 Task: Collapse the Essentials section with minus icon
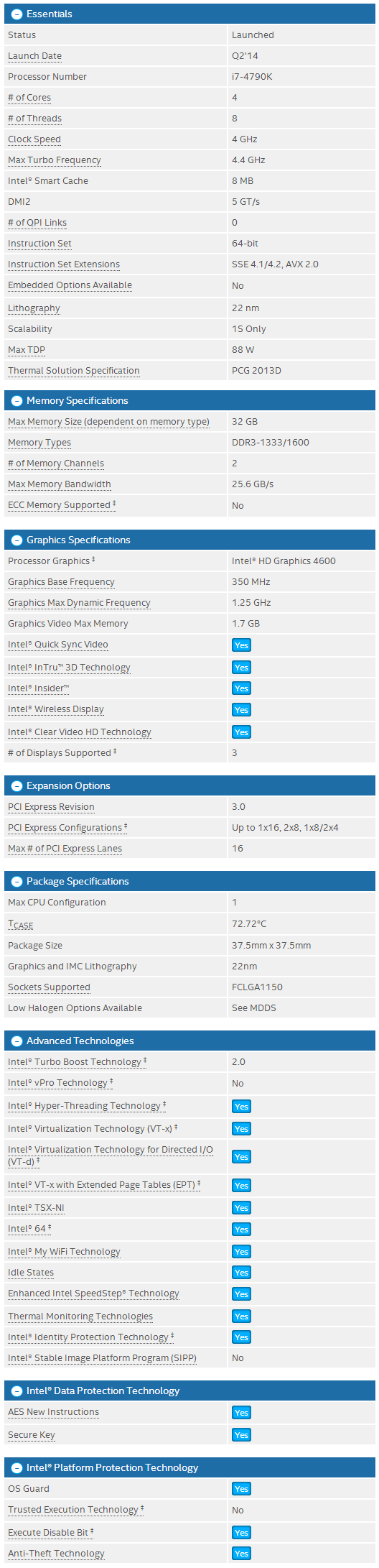pos(17,14)
